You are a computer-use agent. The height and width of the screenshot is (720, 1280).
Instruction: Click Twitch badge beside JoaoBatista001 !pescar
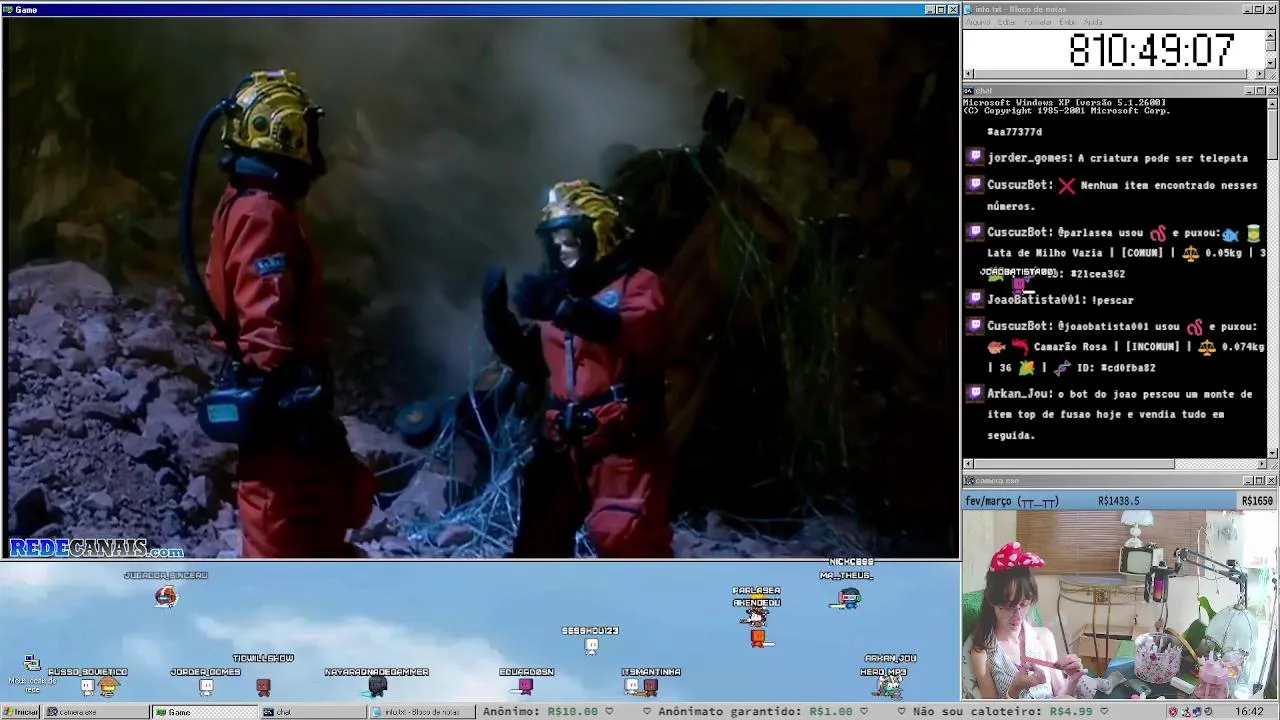pos(975,298)
